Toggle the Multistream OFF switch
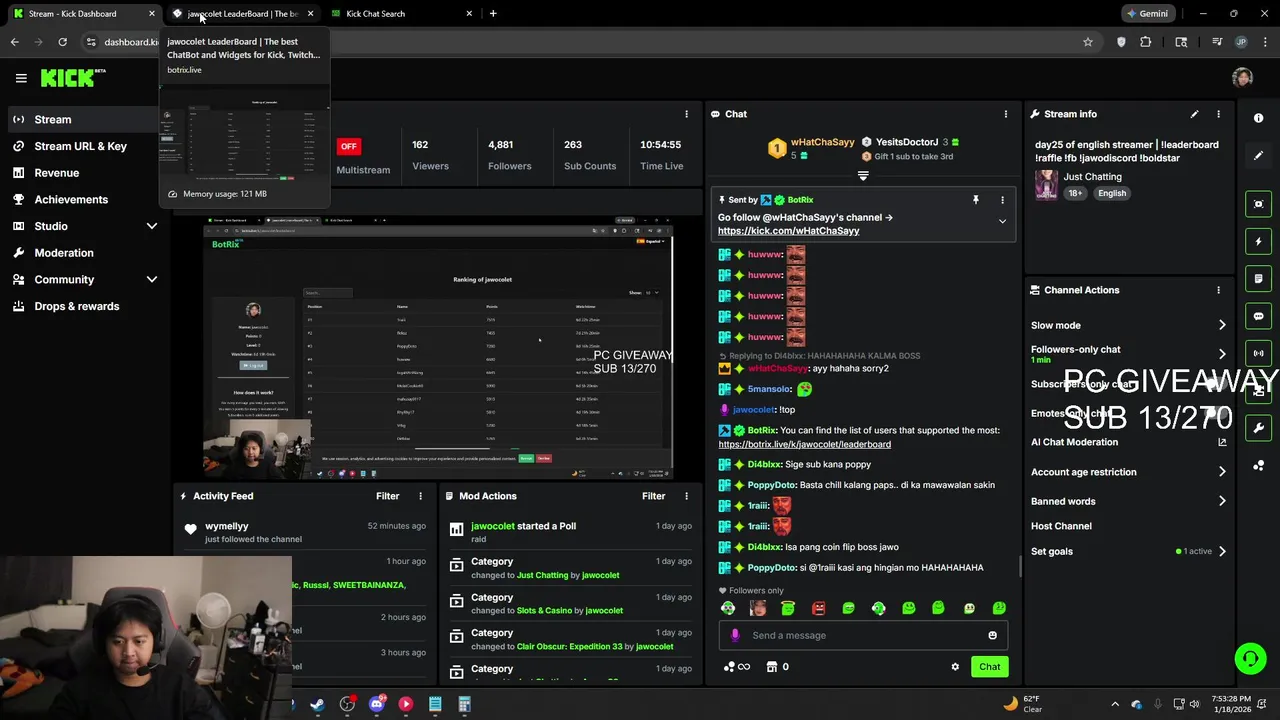 (348, 146)
